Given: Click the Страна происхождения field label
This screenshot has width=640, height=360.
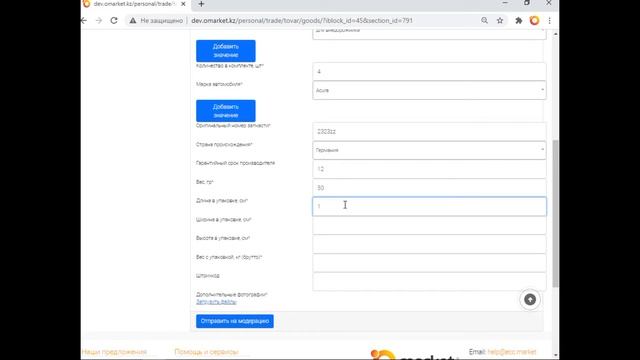Looking at the screenshot, I should click(x=224, y=144).
